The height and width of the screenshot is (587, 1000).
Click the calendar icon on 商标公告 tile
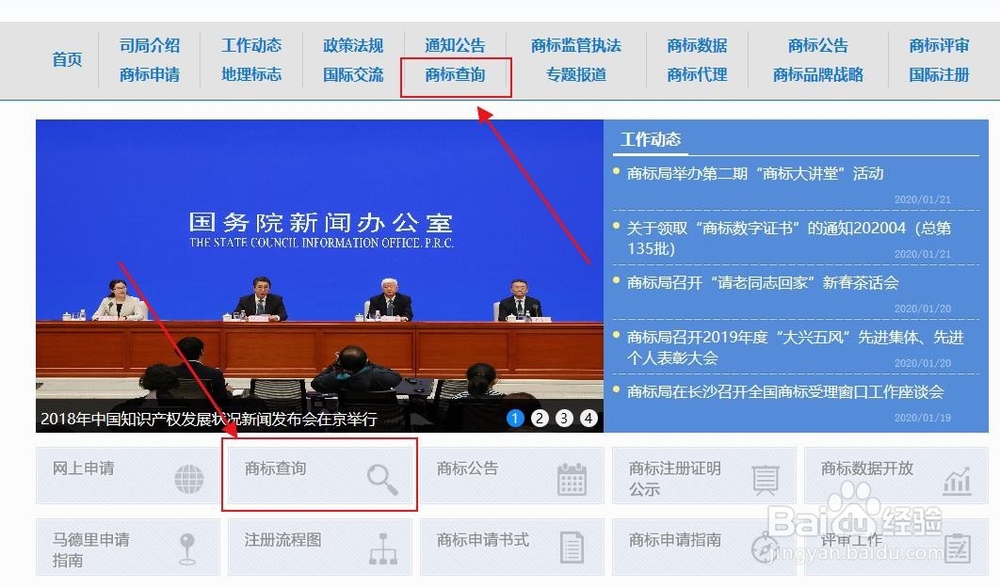point(571,479)
